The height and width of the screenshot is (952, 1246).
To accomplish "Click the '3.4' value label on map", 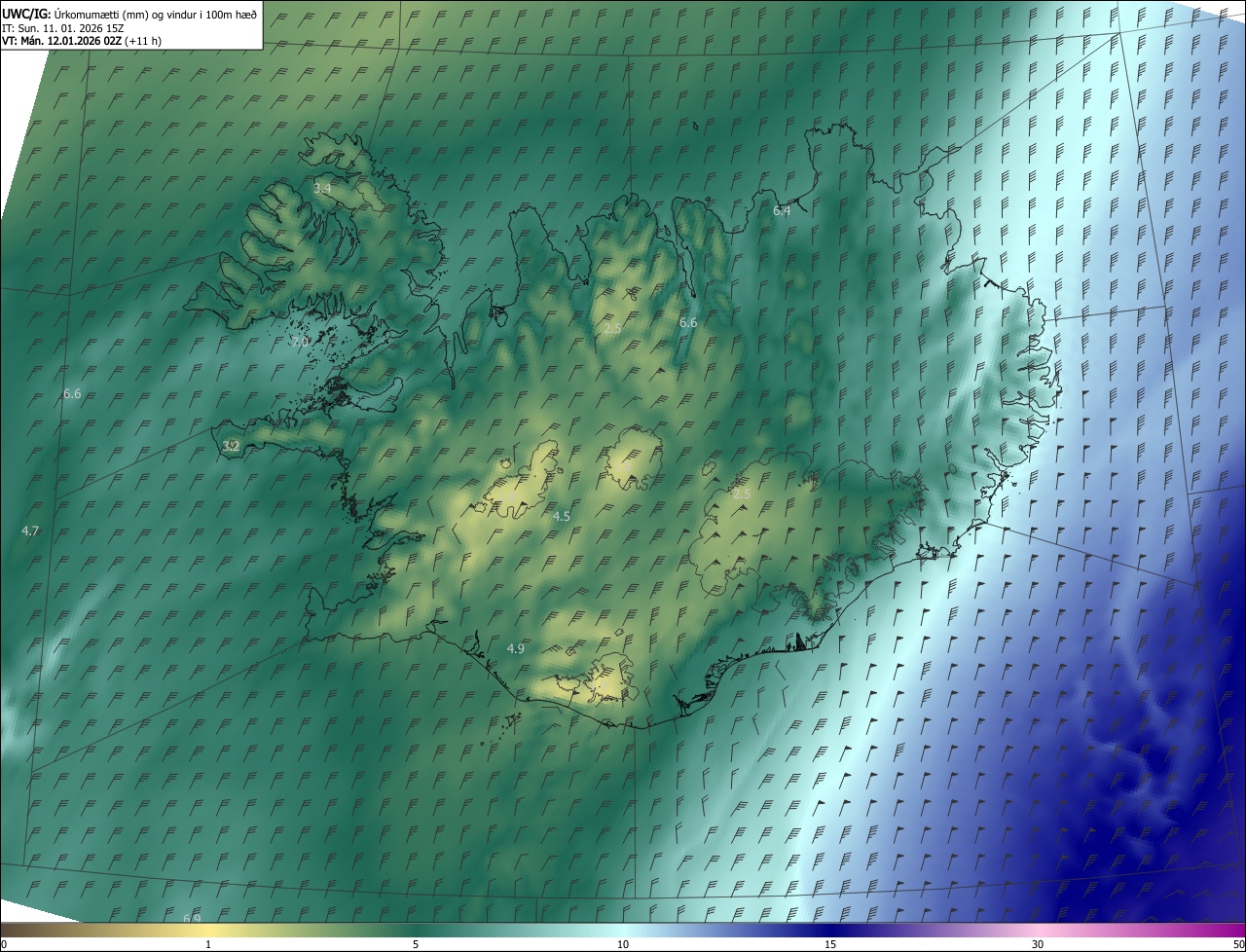I will click(x=322, y=188).
